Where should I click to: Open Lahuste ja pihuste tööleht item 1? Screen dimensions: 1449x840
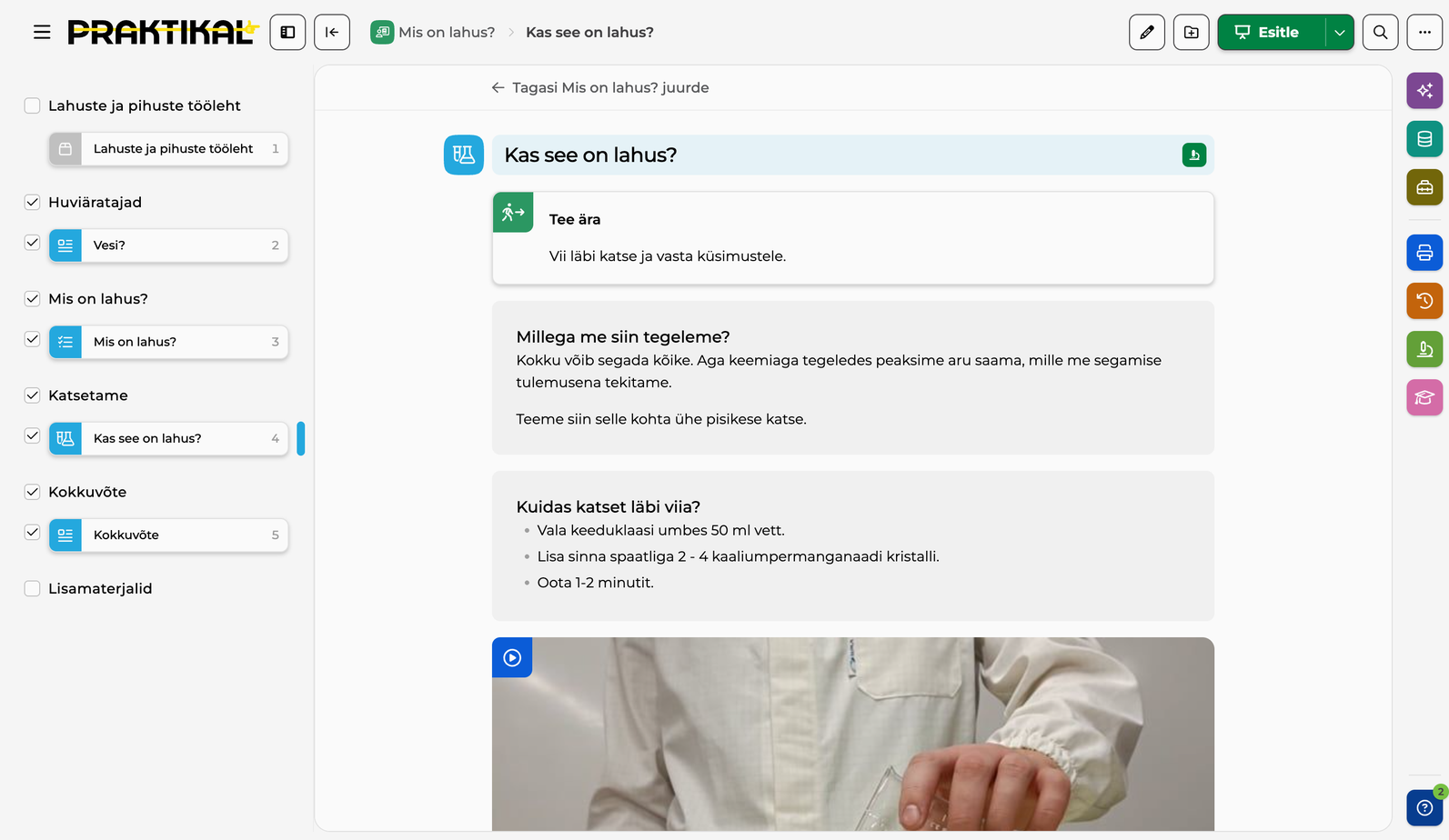point(168,149)
